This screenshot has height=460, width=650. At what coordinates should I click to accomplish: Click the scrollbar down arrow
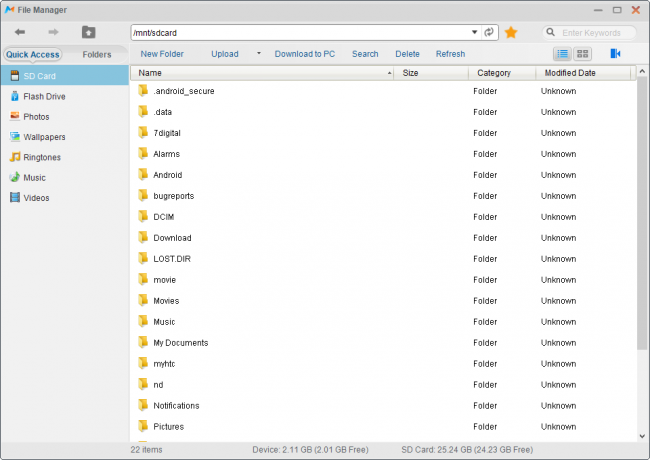642,436
